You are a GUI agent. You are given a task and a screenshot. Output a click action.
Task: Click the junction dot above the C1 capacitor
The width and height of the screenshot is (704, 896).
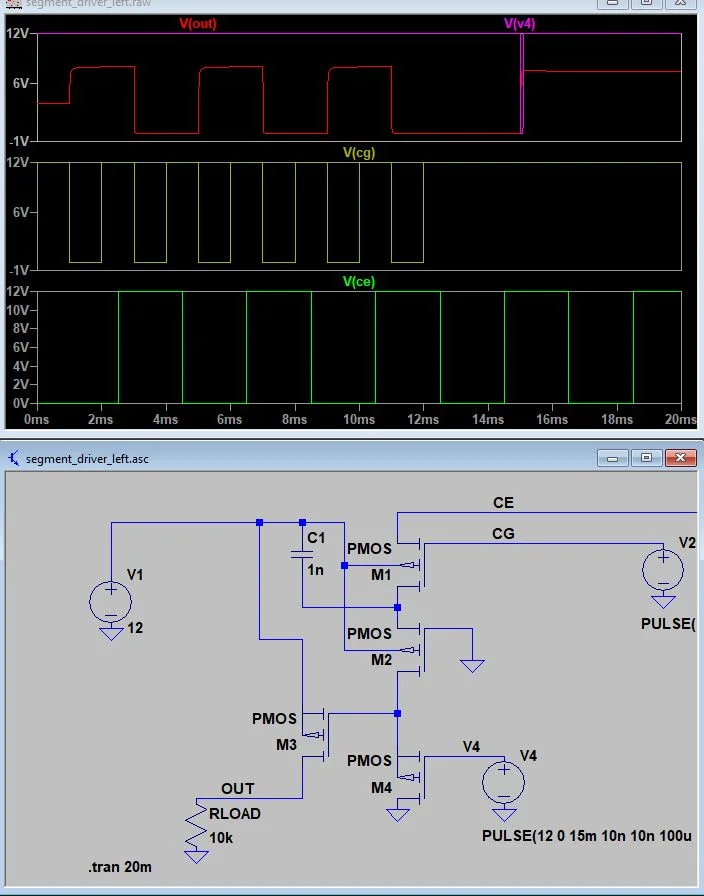click(x=302, y=522)
